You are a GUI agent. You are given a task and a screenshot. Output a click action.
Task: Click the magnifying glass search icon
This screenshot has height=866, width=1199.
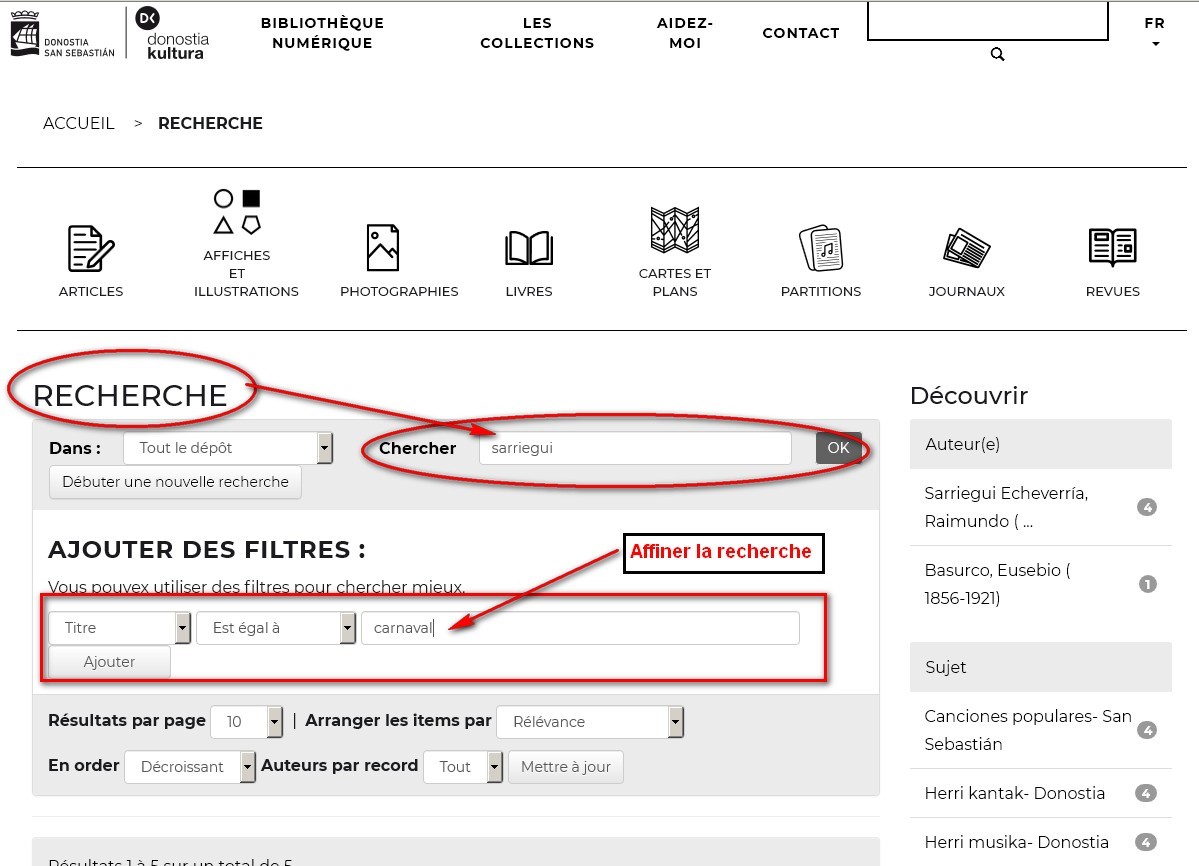[x=997, y=55]
